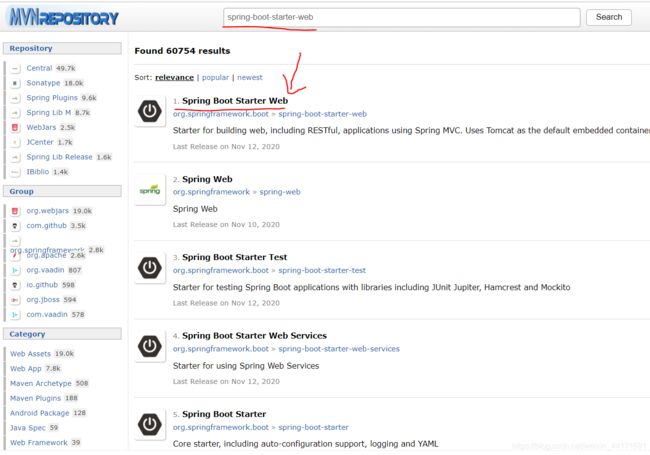
Task: Open spring-boot-starter-web artifact link
Action: 322,114
